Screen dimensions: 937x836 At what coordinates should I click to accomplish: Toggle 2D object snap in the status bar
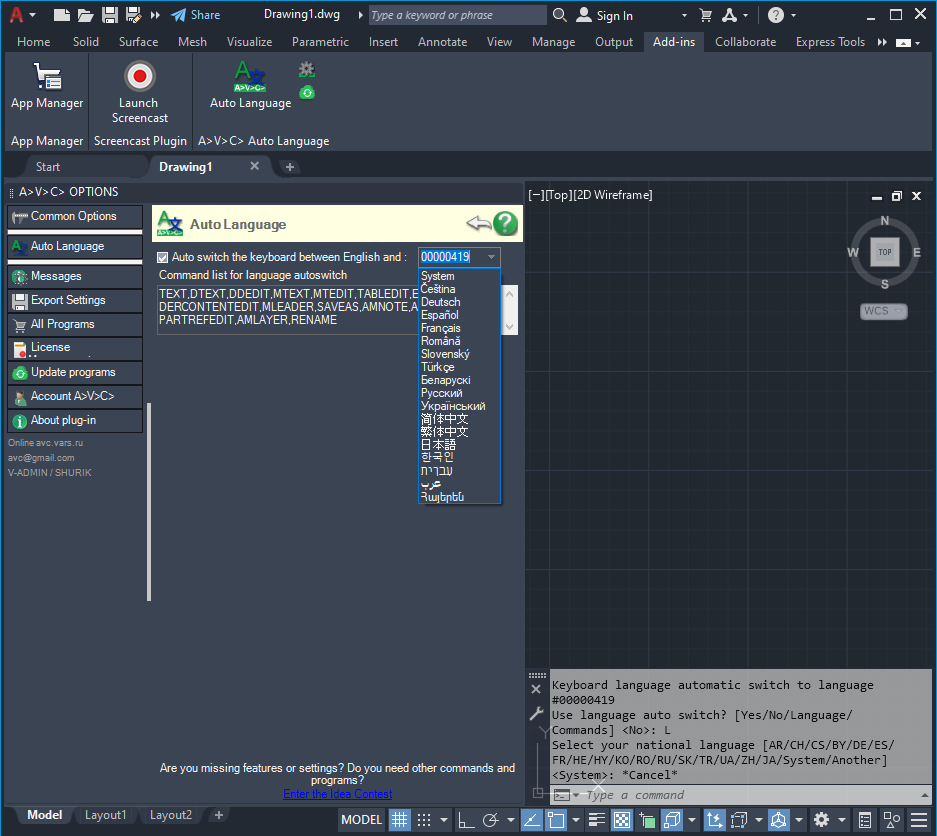pyautogui.click(x=556, y=819)
